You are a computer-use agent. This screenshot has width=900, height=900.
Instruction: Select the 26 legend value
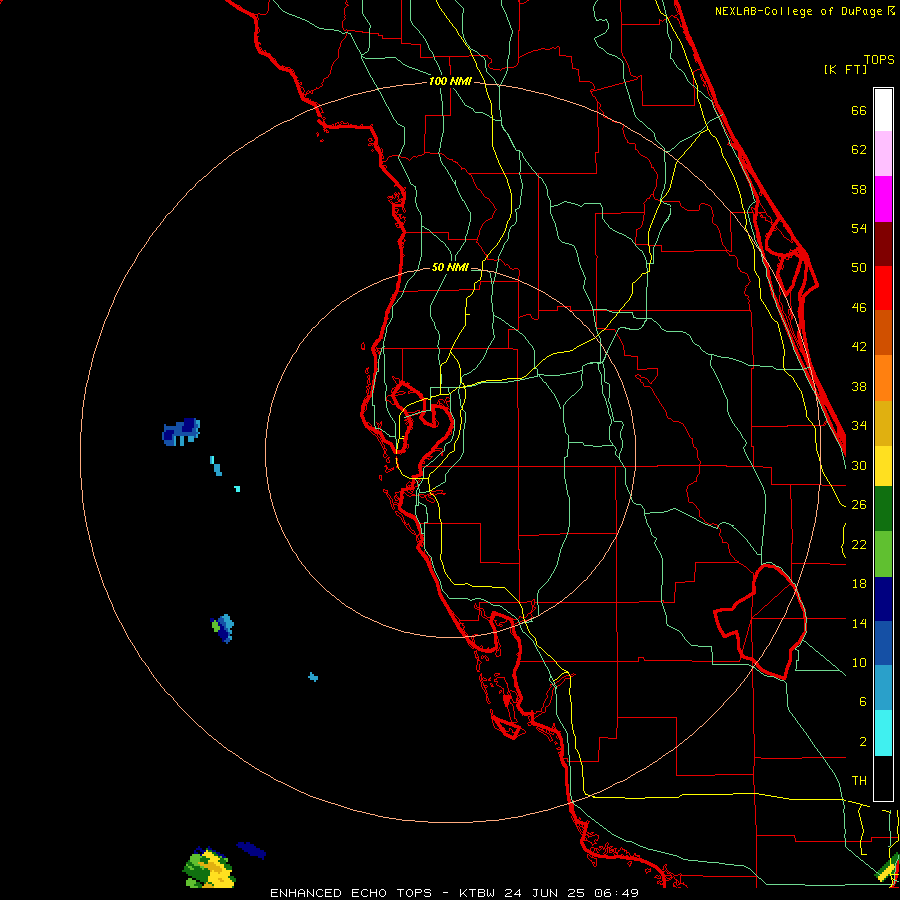(859, 505)
